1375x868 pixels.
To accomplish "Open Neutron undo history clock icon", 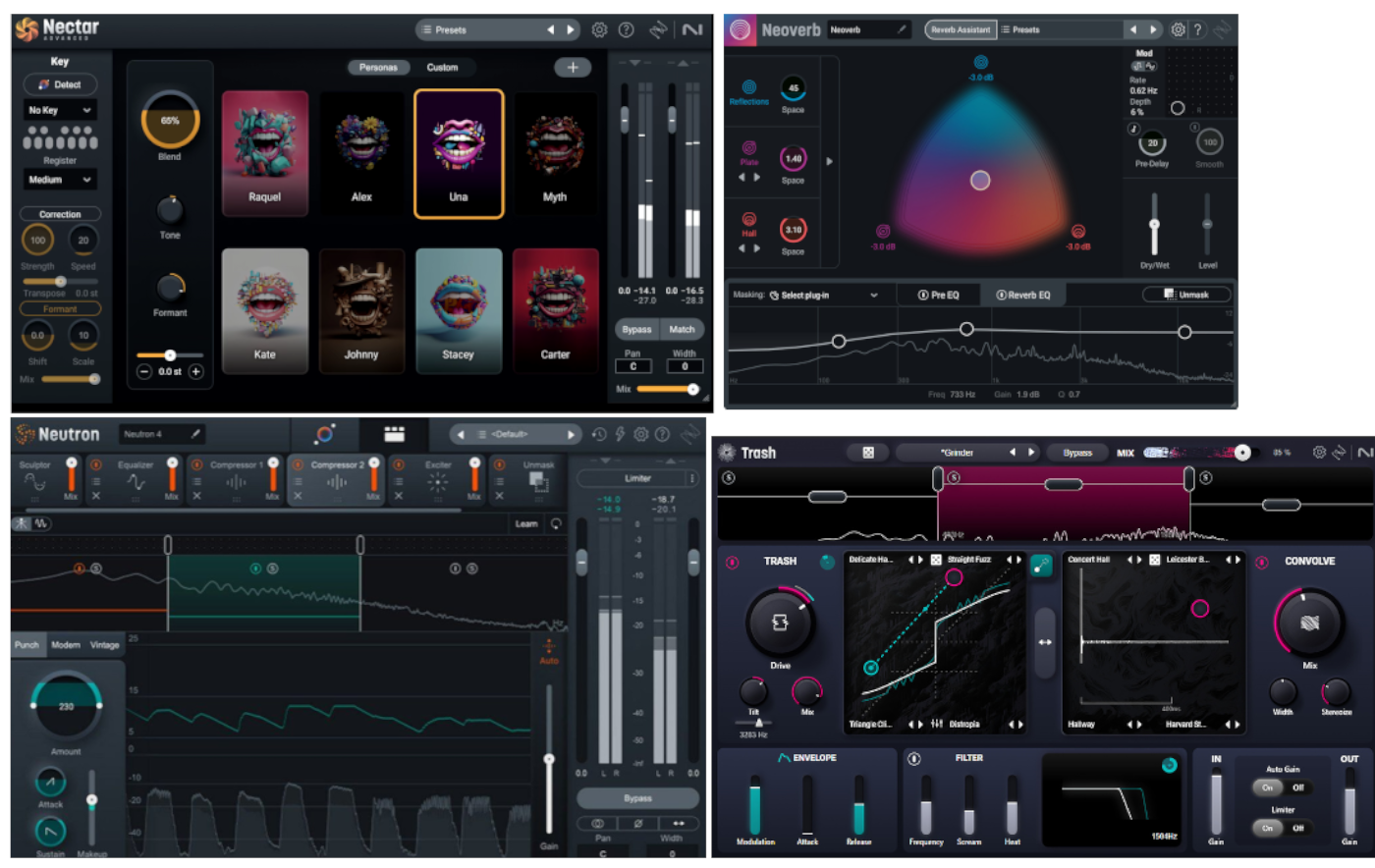I will tap(599, 434).
